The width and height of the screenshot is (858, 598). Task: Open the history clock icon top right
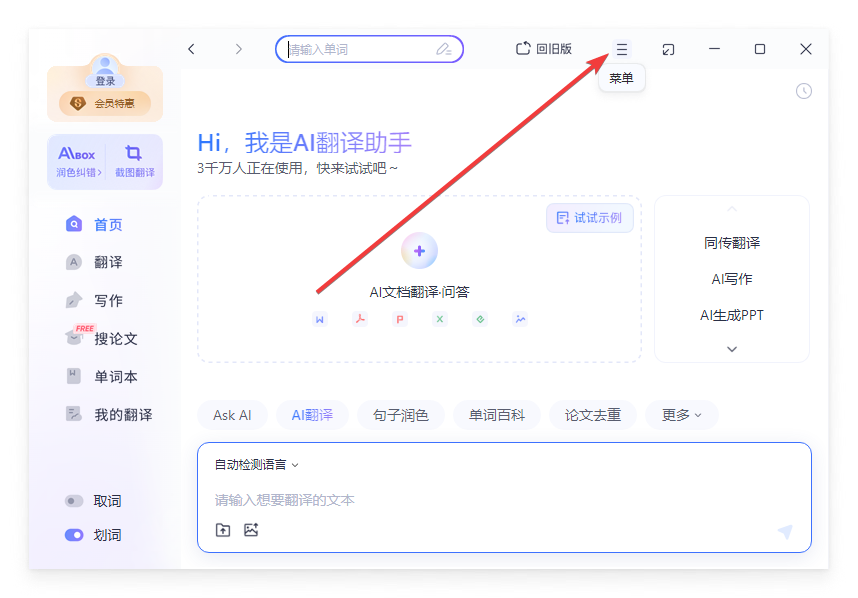(803, 91)
